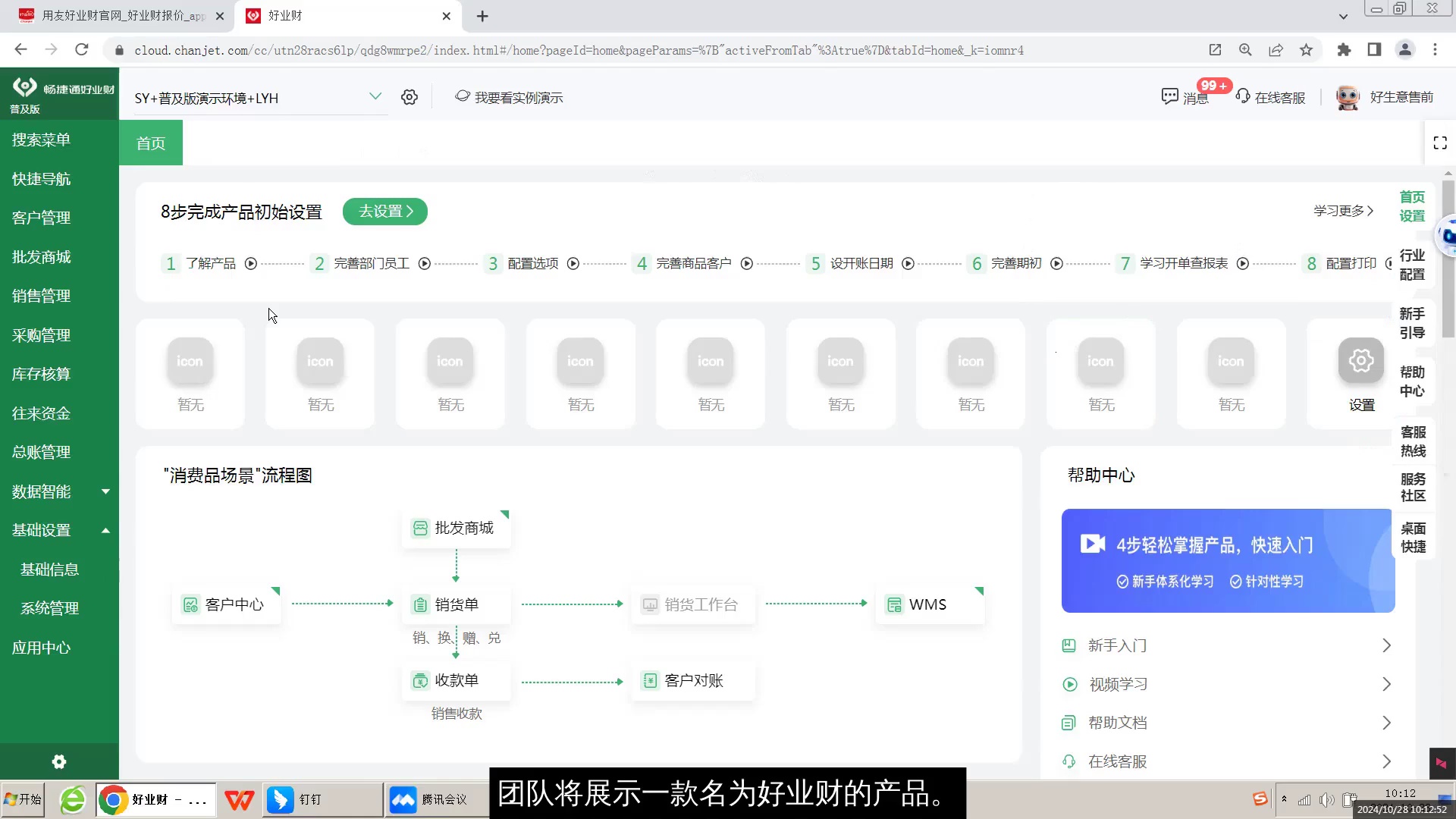This screenshot has height=819, width=1456.
Task: Click the 批发商城 icon in the flowchart
Action: pos(421,528)
